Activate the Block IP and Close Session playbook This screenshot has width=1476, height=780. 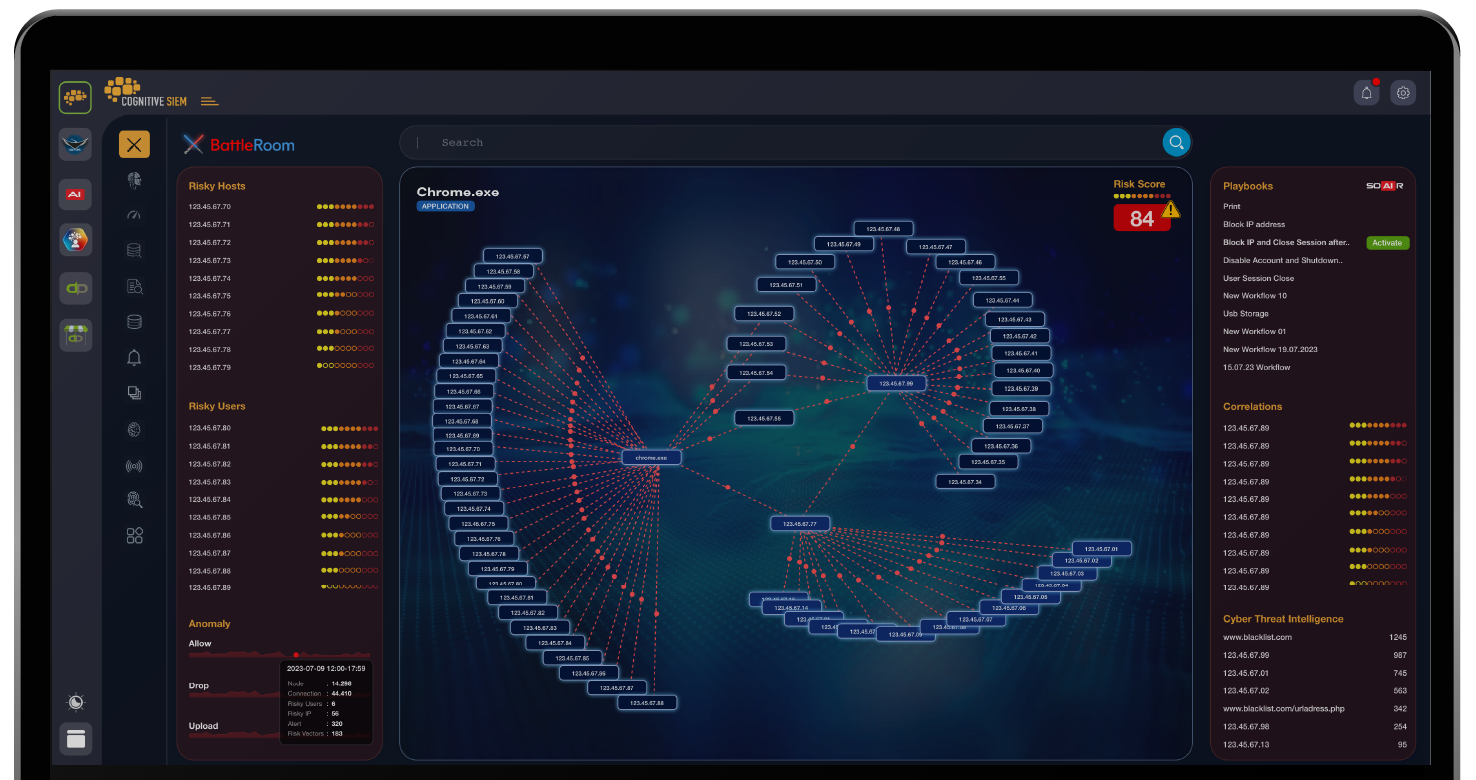pyautogui.click(x=1388, y=242)
